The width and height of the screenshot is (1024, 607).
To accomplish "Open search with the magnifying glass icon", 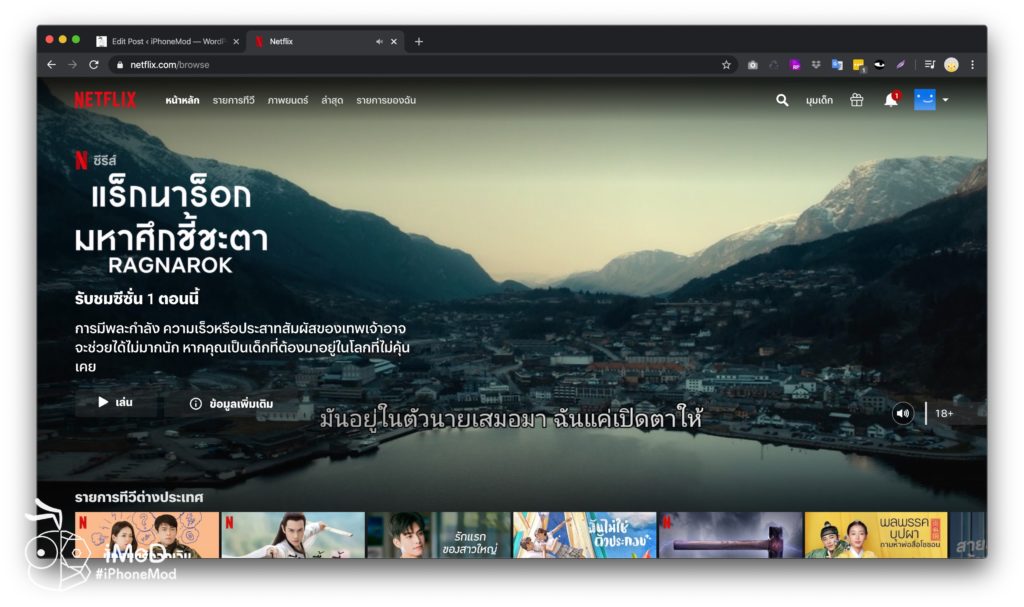I will point(781,100).
